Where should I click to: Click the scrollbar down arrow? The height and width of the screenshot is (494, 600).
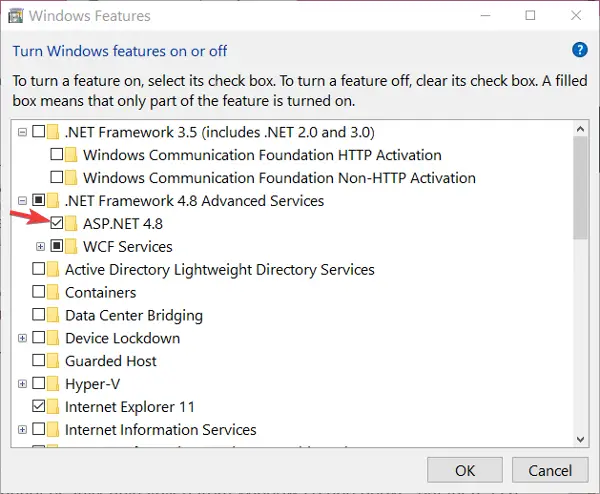[x=580, y=439]
